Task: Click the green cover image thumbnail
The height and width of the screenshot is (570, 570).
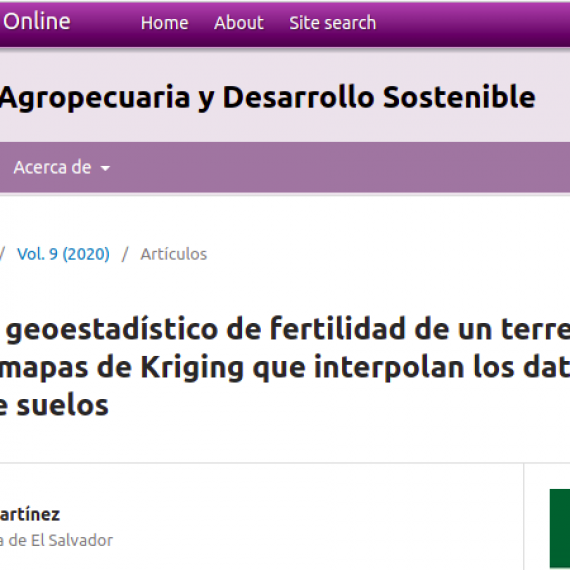Action: [x=560, y=529]
